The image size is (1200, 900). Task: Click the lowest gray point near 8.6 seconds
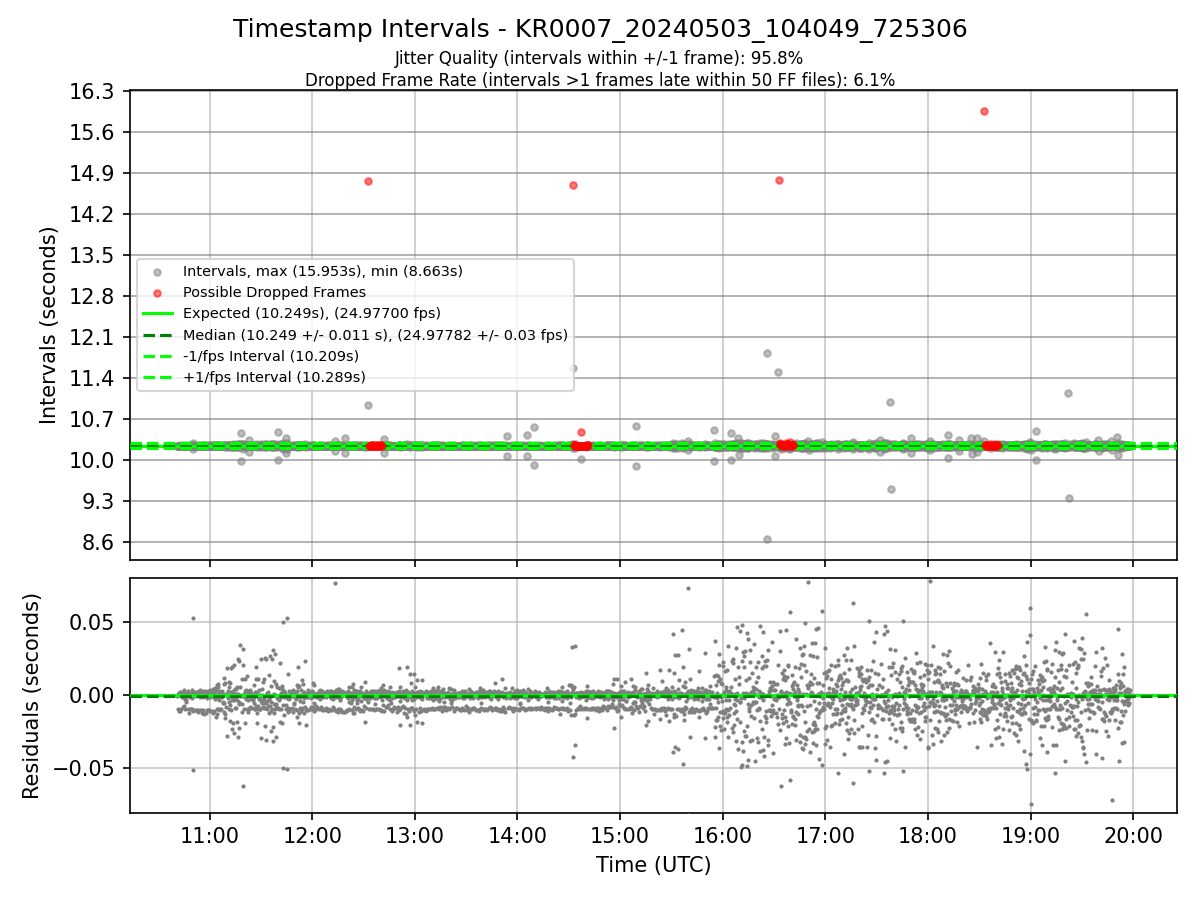(x=767, y=539)
